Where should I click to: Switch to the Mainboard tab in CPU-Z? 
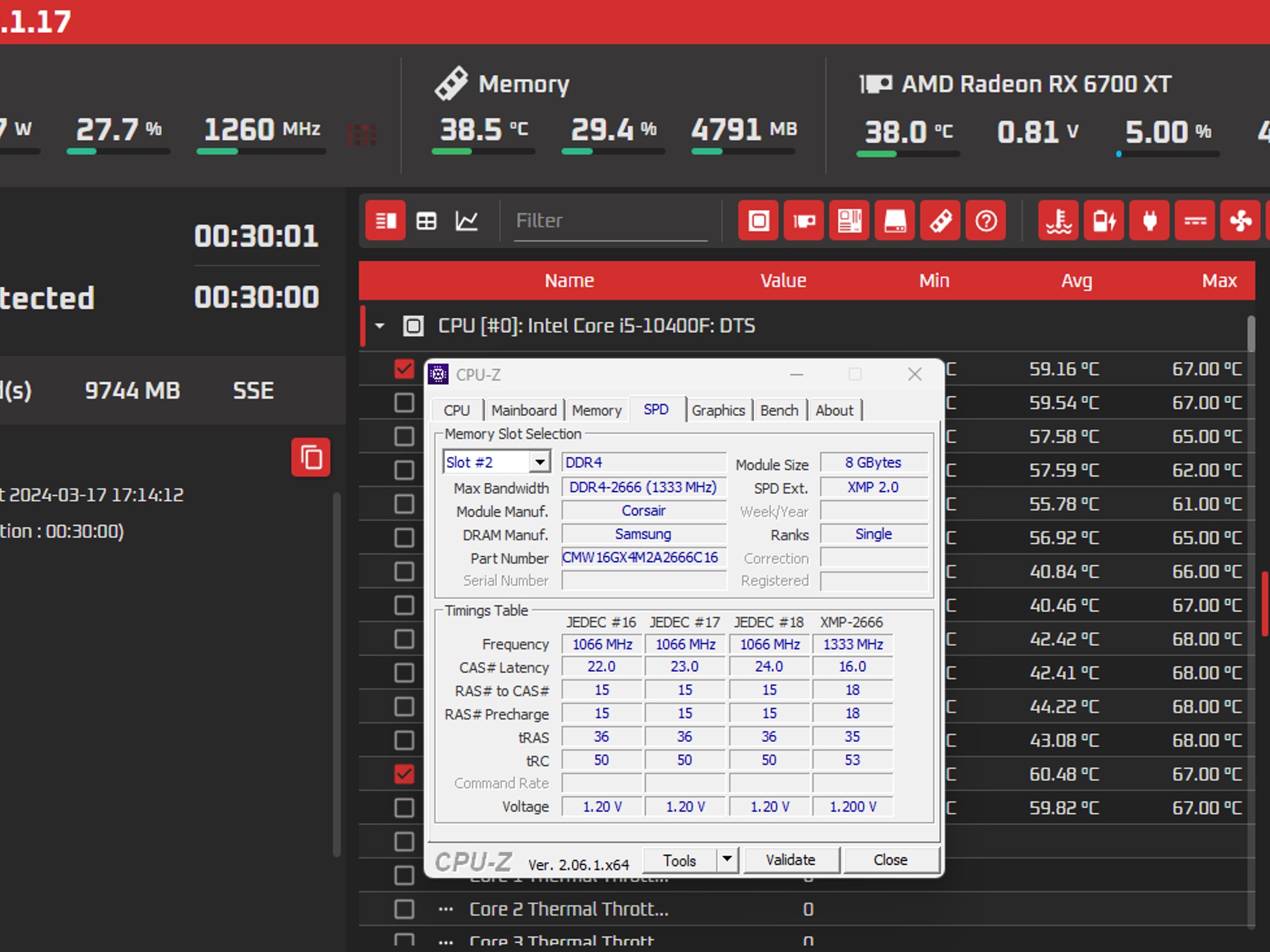[x=524, y=410]
